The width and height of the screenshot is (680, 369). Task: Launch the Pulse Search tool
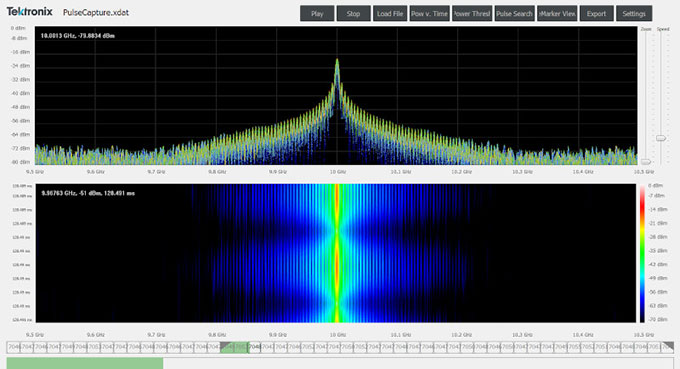(514, 13)
